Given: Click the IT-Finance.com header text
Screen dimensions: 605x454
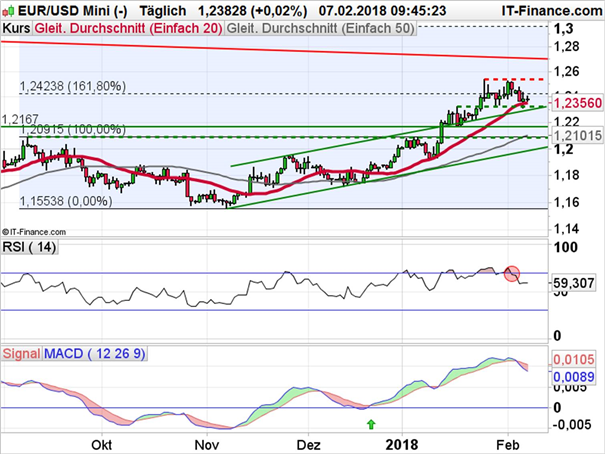Looking at the screenshot, I should pyautogui.click(x=552, y=11).
